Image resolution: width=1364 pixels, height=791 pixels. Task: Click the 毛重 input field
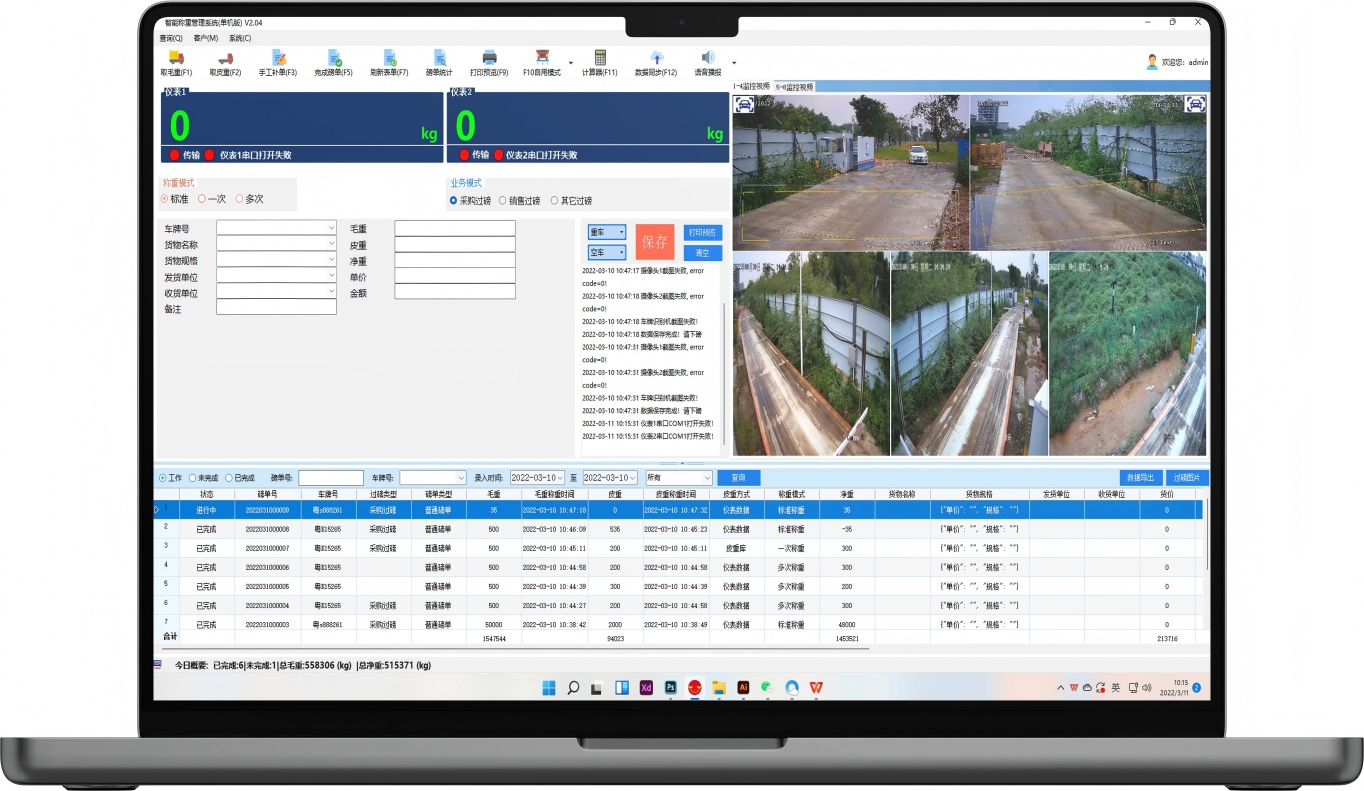click(x=454, y=228)
